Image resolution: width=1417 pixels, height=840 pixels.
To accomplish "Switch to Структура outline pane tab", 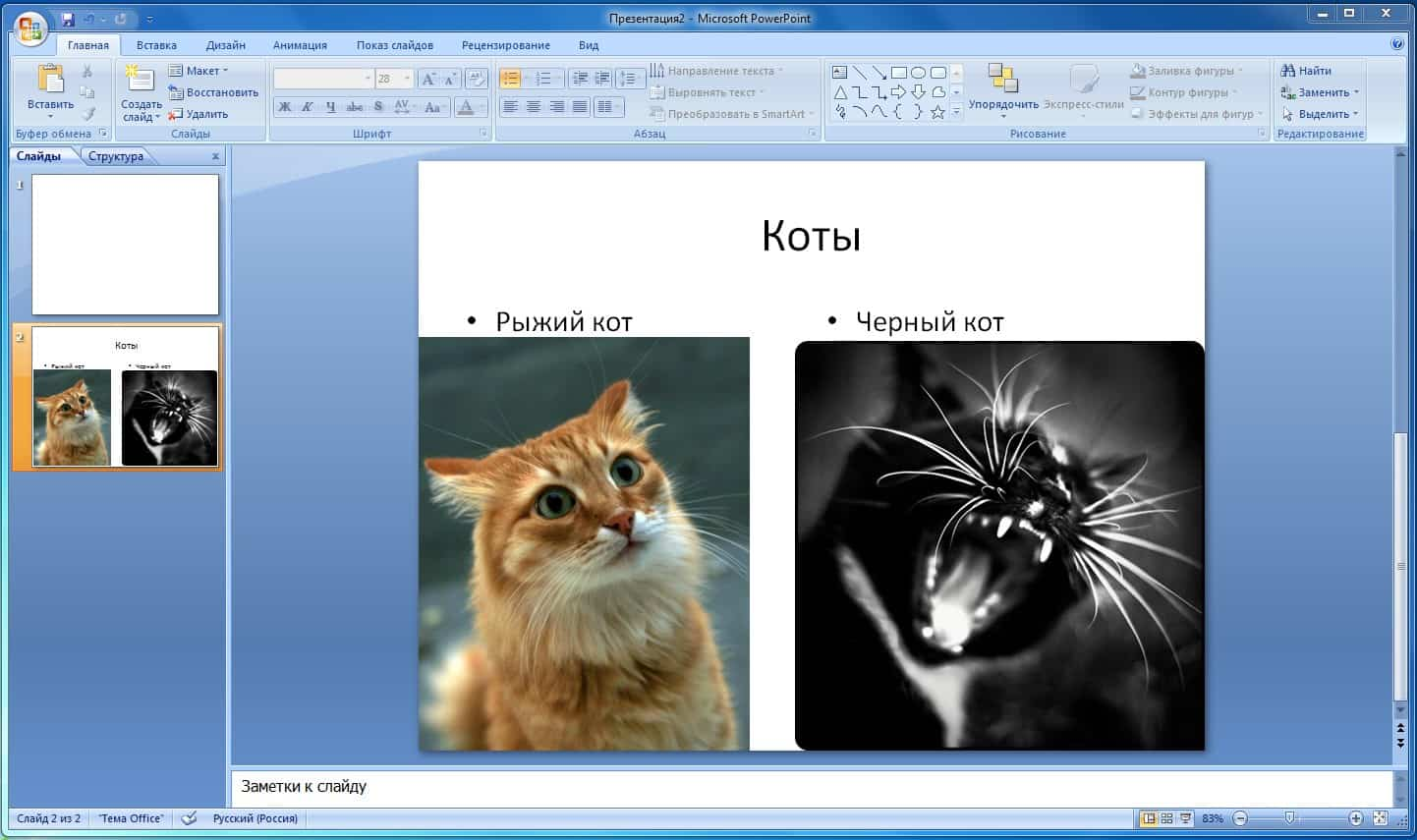I will point(115,156).
